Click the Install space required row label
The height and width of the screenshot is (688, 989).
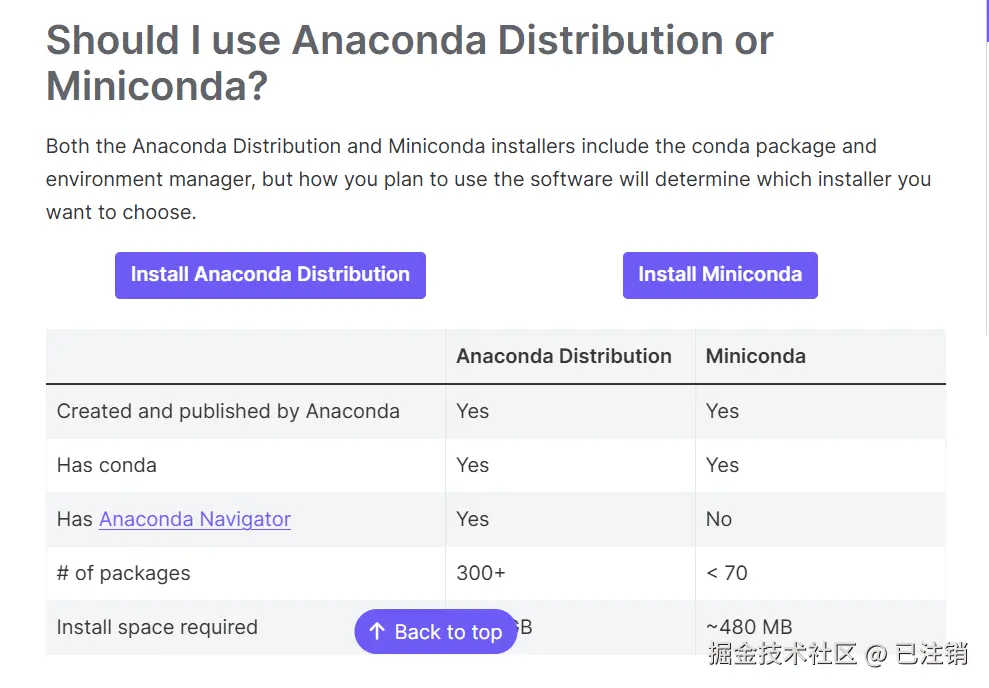pos(157,627)
